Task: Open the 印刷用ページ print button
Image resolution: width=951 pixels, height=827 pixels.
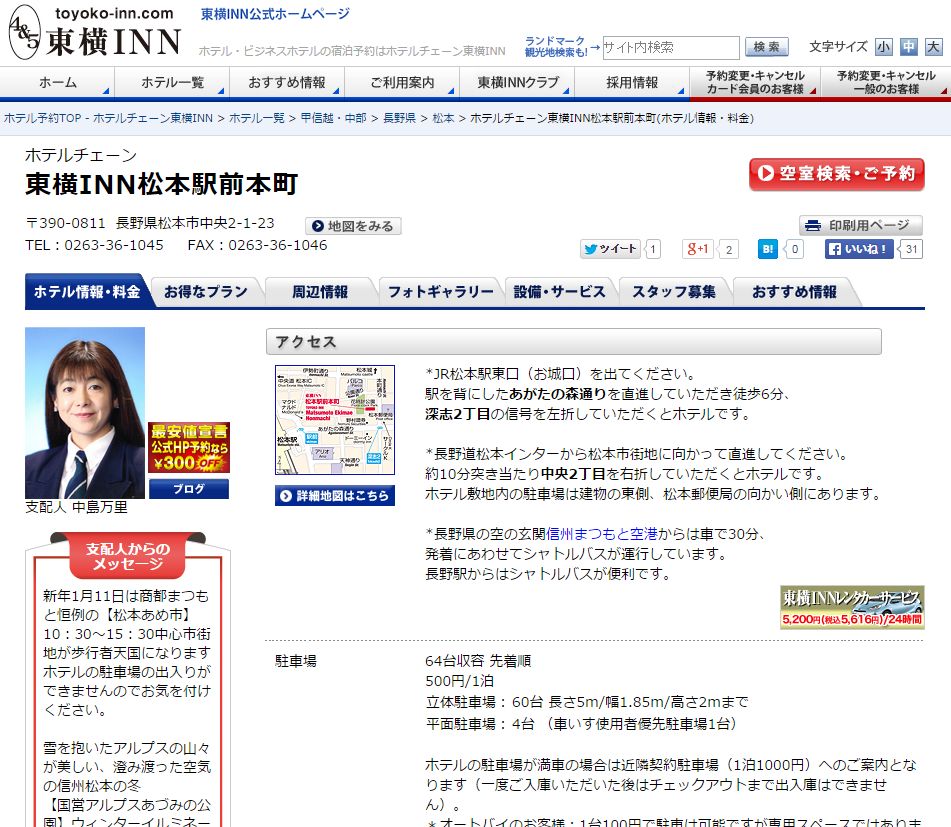Action: 861,226
